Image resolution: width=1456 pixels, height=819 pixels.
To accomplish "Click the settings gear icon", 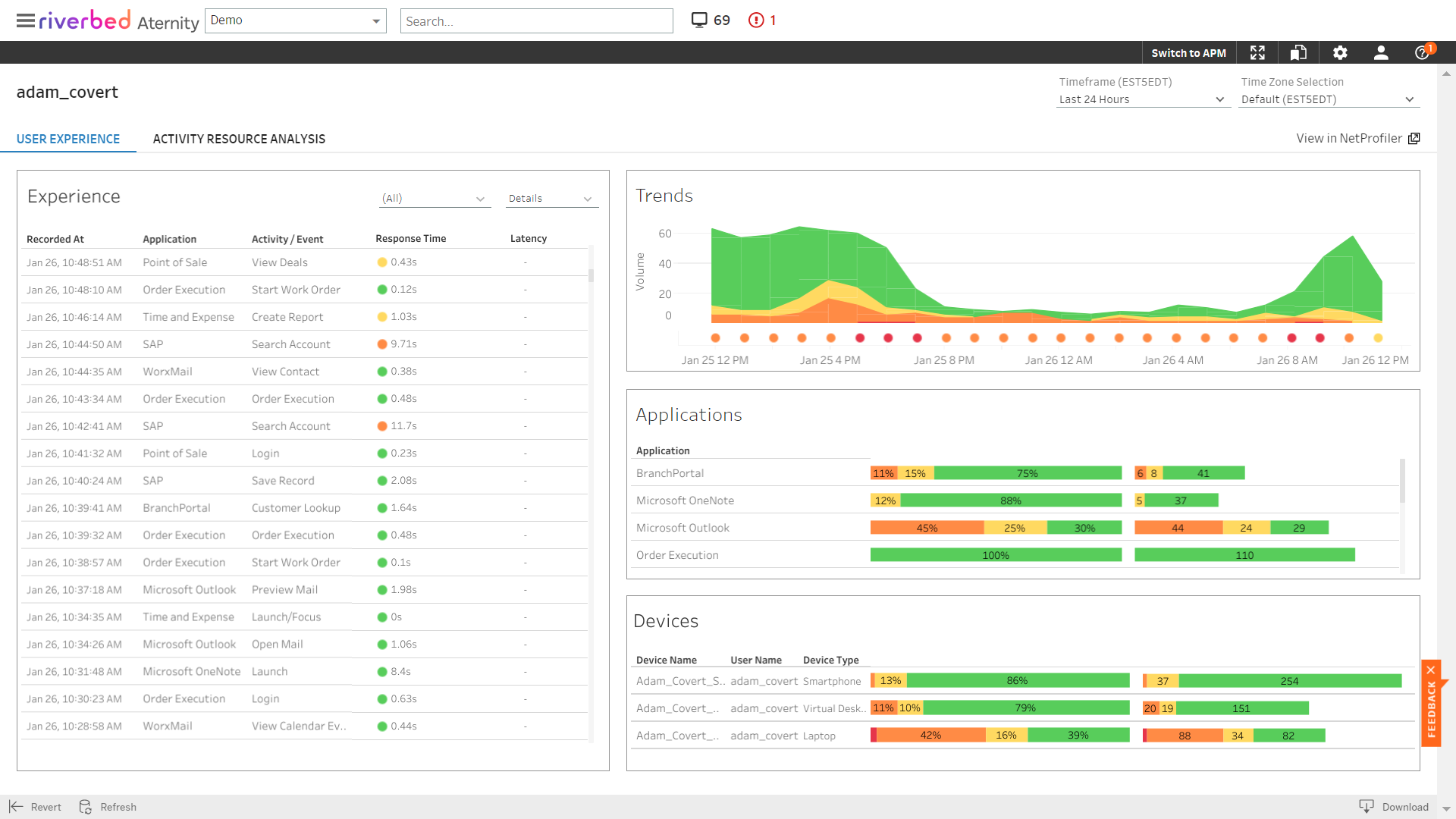I will (1340, 53).
